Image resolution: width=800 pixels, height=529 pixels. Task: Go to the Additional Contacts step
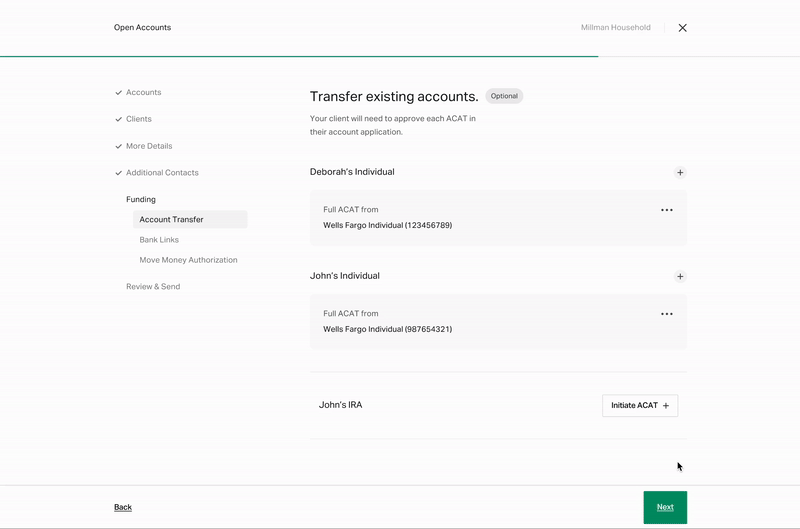pos(162,172)
